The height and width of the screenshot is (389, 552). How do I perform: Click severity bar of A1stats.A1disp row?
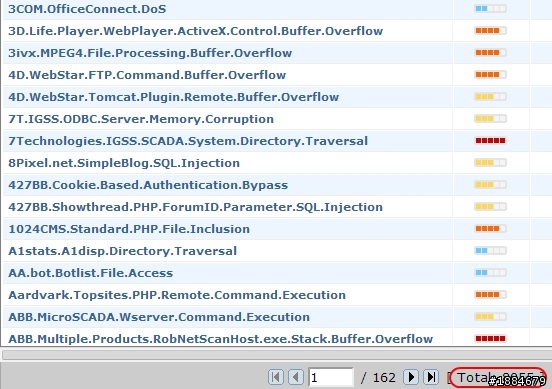490,251
